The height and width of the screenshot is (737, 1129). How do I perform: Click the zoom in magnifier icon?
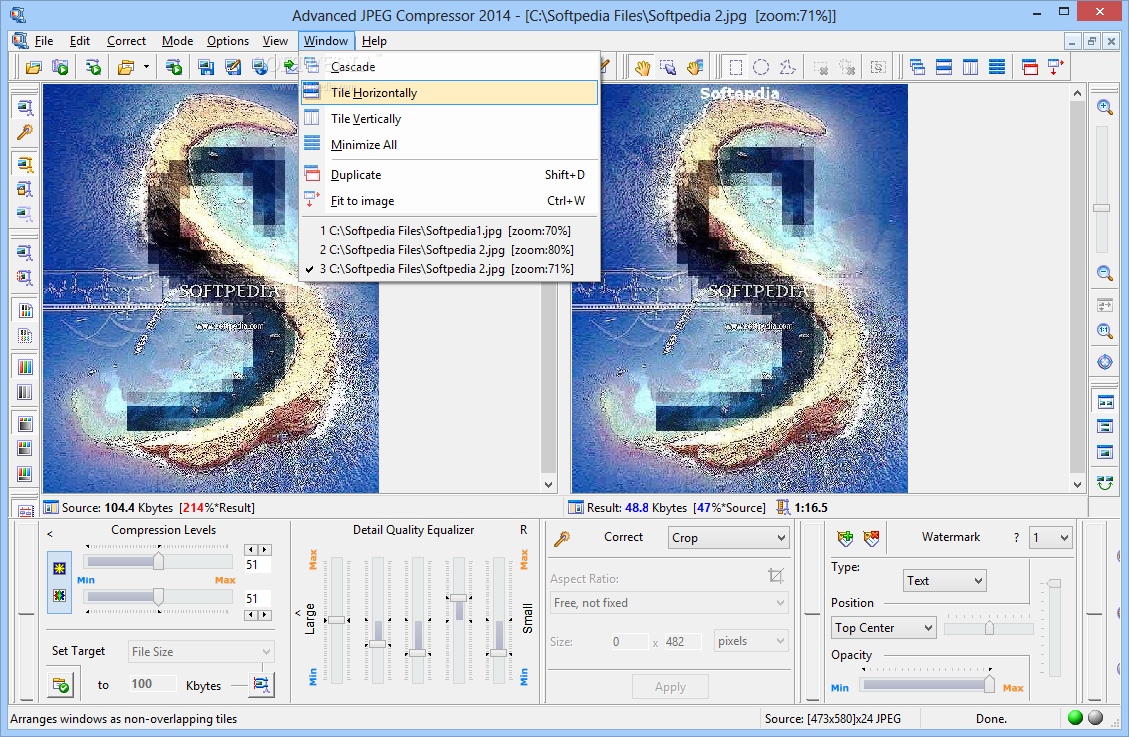click(1105, 107)
